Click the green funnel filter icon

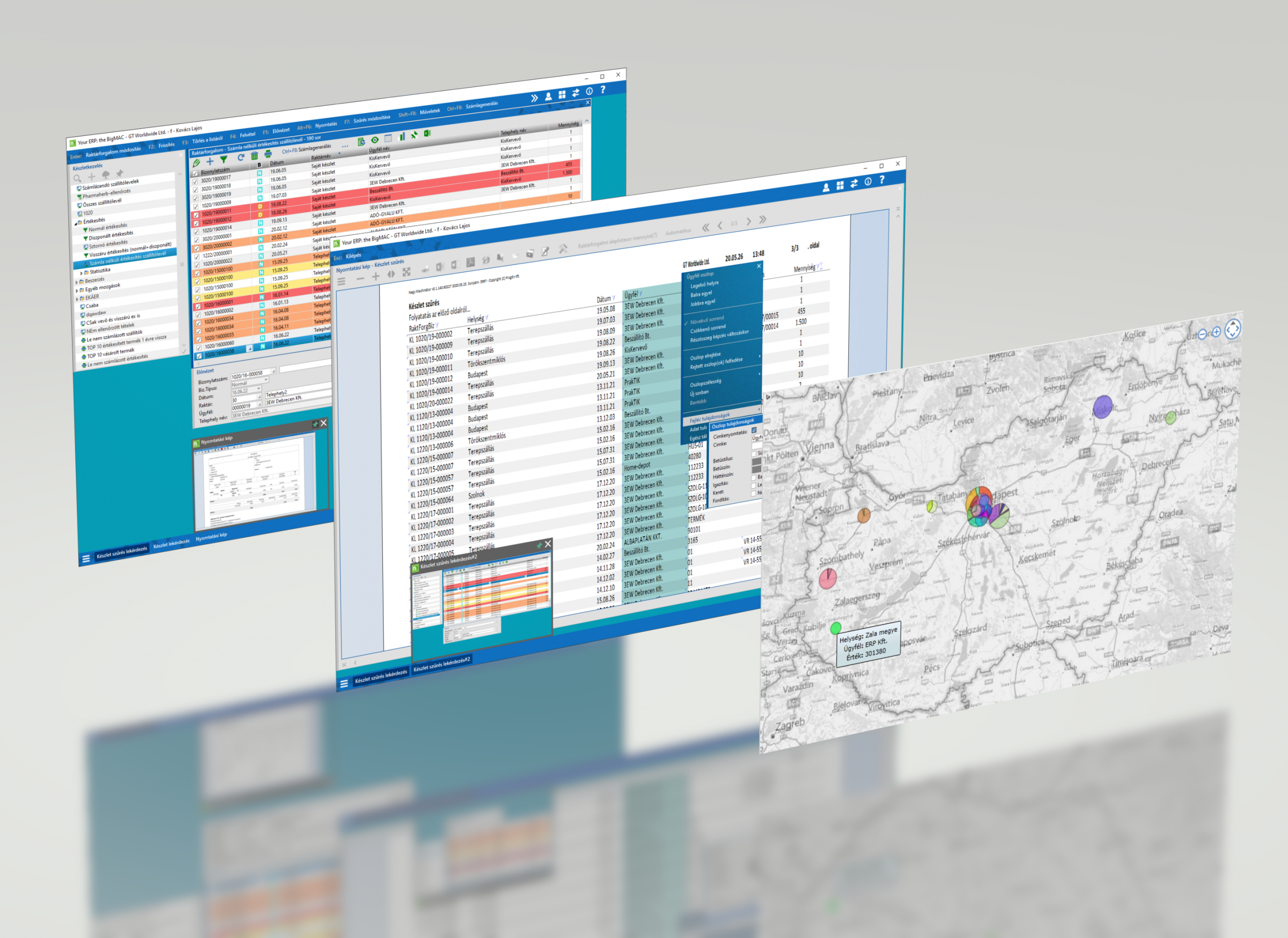[x=224, y=159]
